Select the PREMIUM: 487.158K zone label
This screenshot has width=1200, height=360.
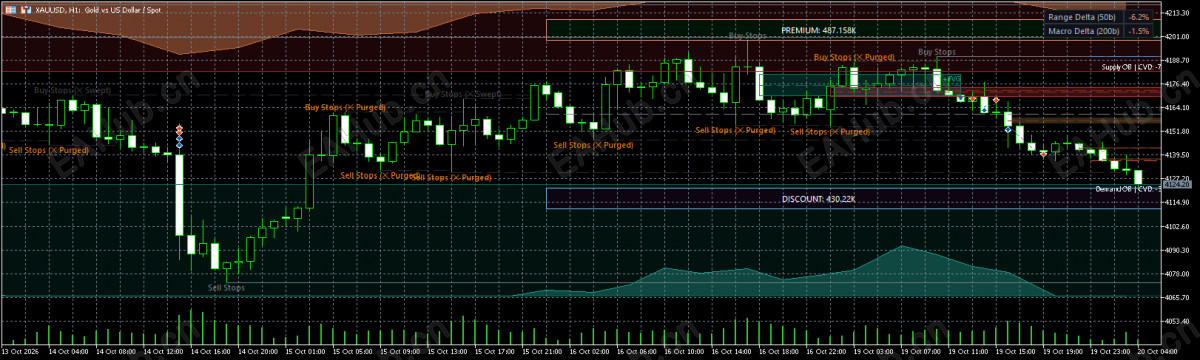tap(820, 30)
